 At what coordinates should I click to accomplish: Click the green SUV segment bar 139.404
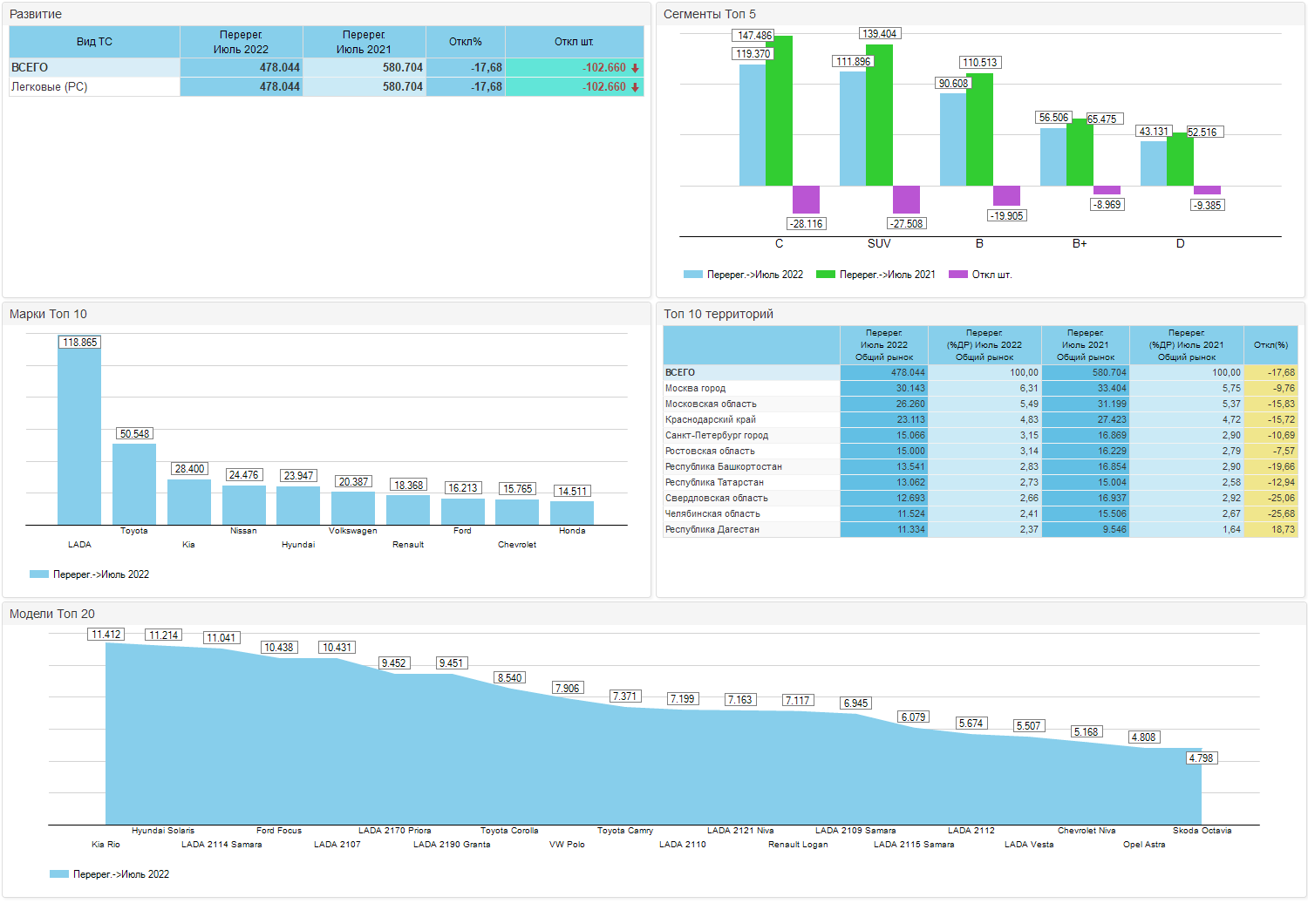[880, 115]
